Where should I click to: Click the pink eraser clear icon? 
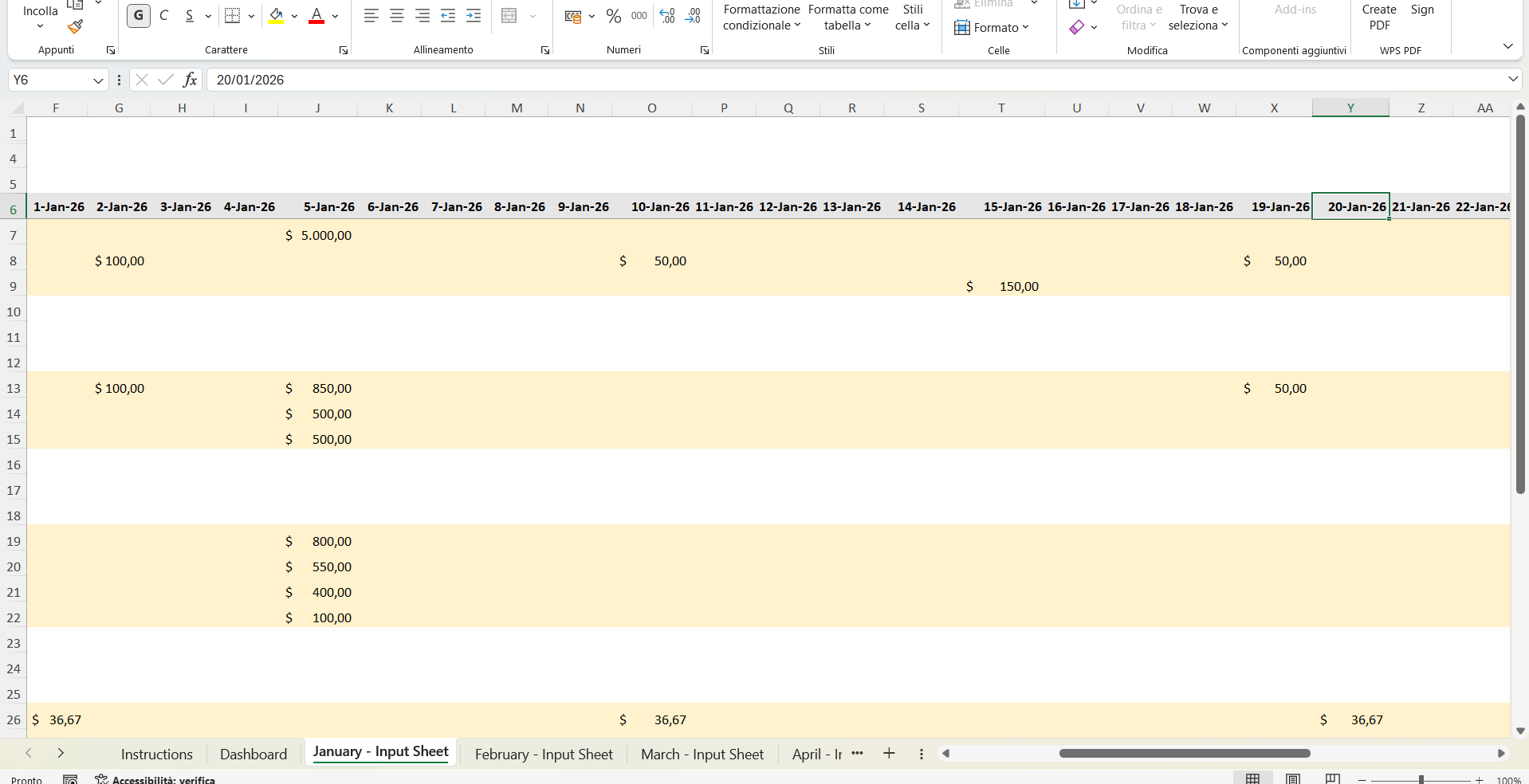tap(1077, 28)
